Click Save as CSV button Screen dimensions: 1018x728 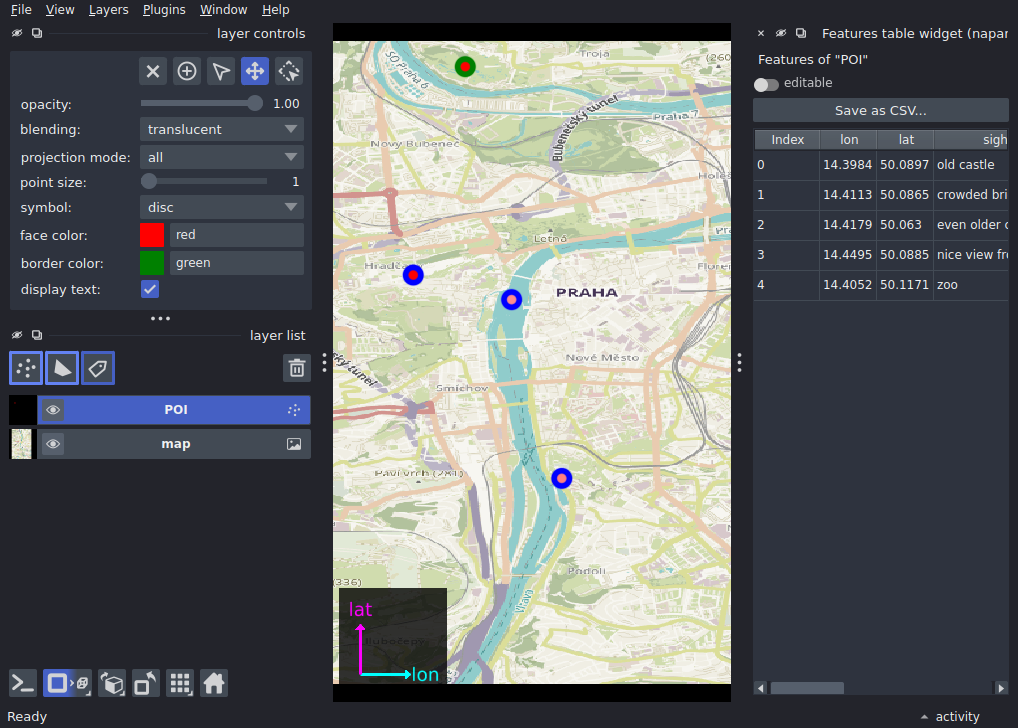click(880, 110)
